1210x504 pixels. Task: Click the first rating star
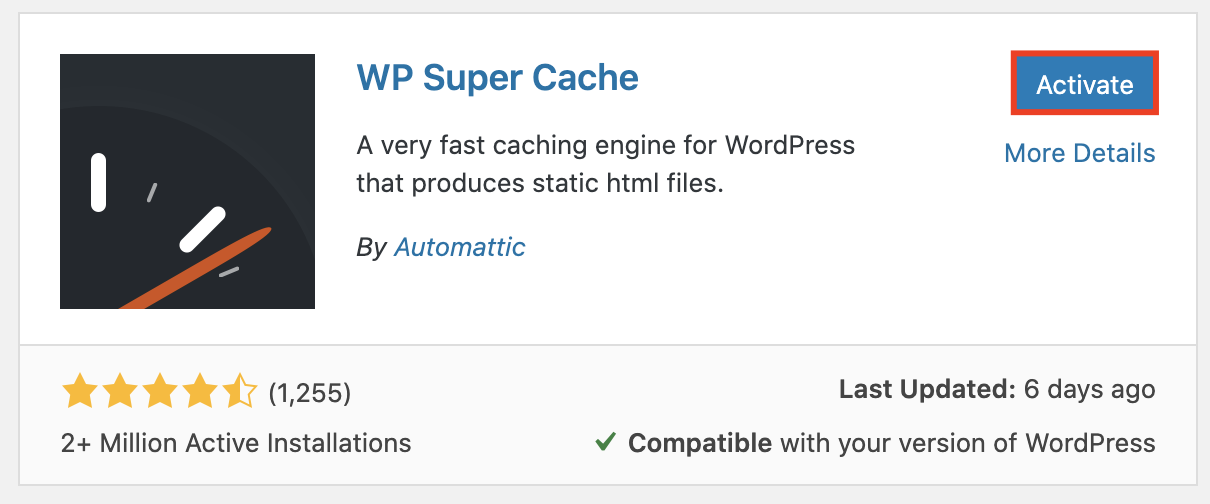(79, 393)
